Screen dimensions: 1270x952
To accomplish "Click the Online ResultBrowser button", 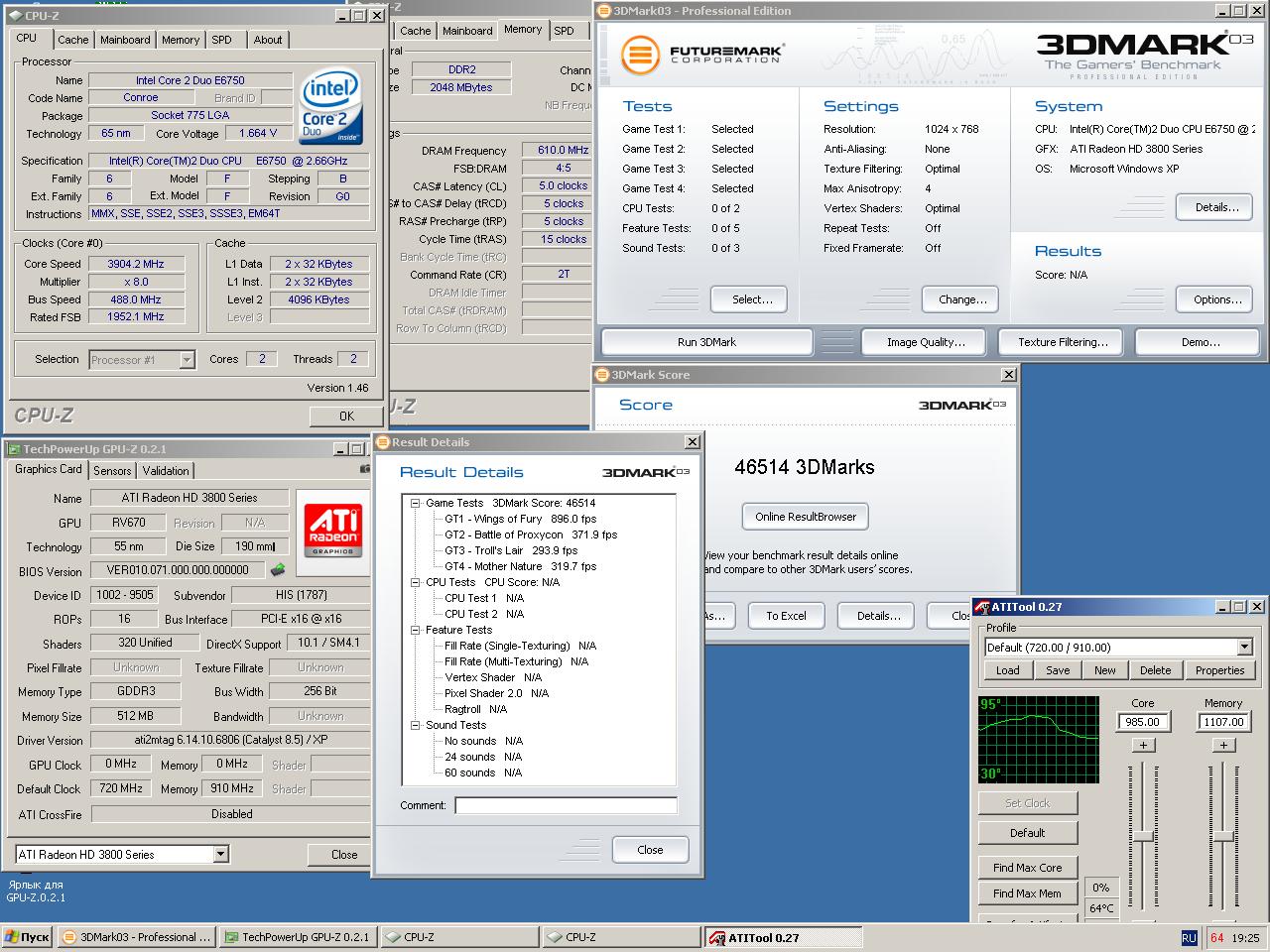I will tap(805, 517).
